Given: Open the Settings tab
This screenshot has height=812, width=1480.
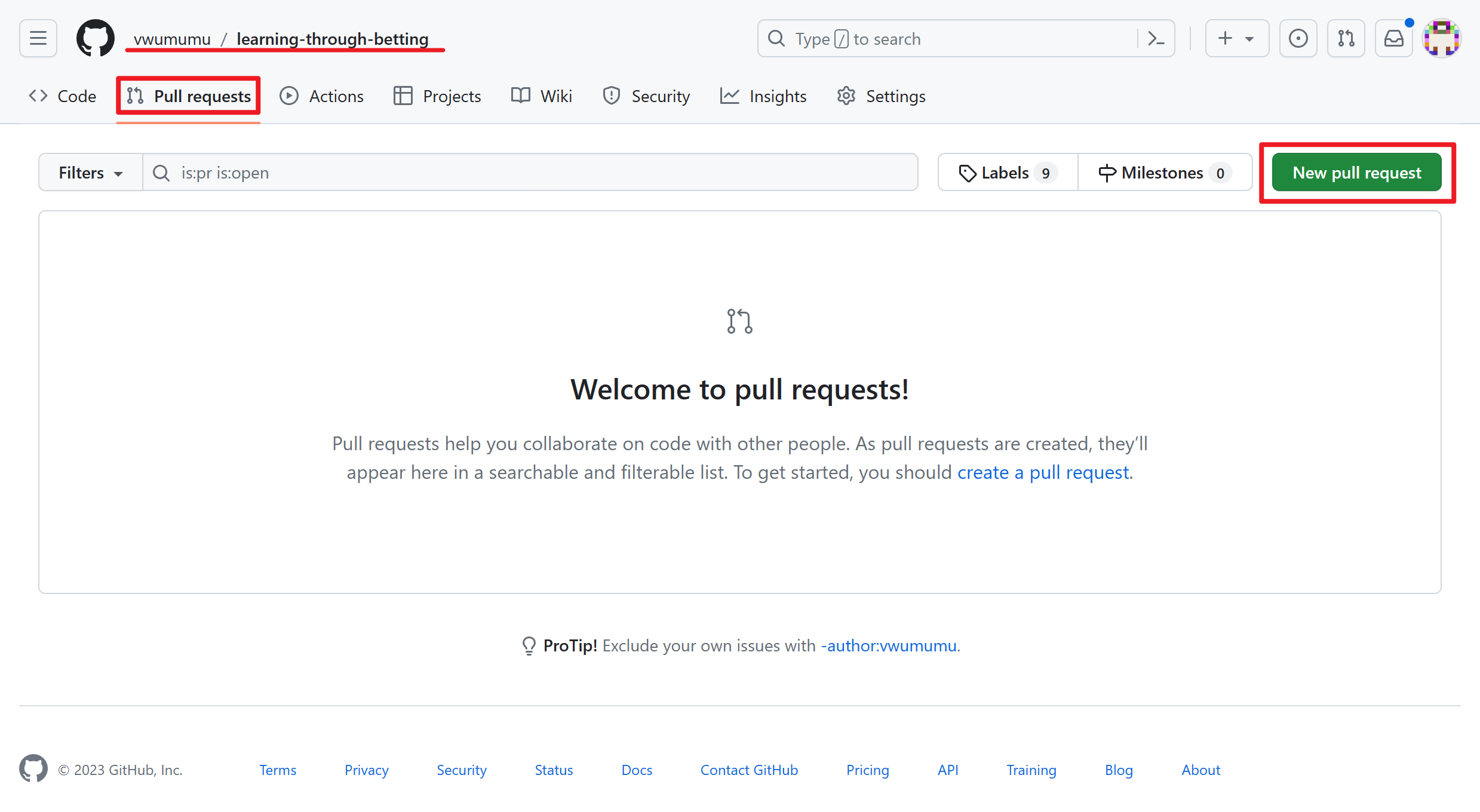Looking at the screenshot, I should (x=882, y=96).
